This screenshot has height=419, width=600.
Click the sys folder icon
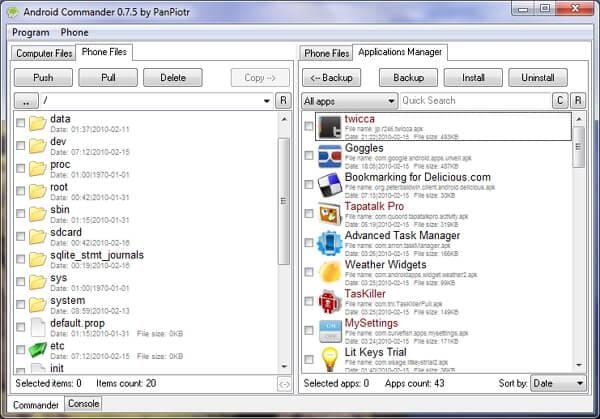point(38,282)
